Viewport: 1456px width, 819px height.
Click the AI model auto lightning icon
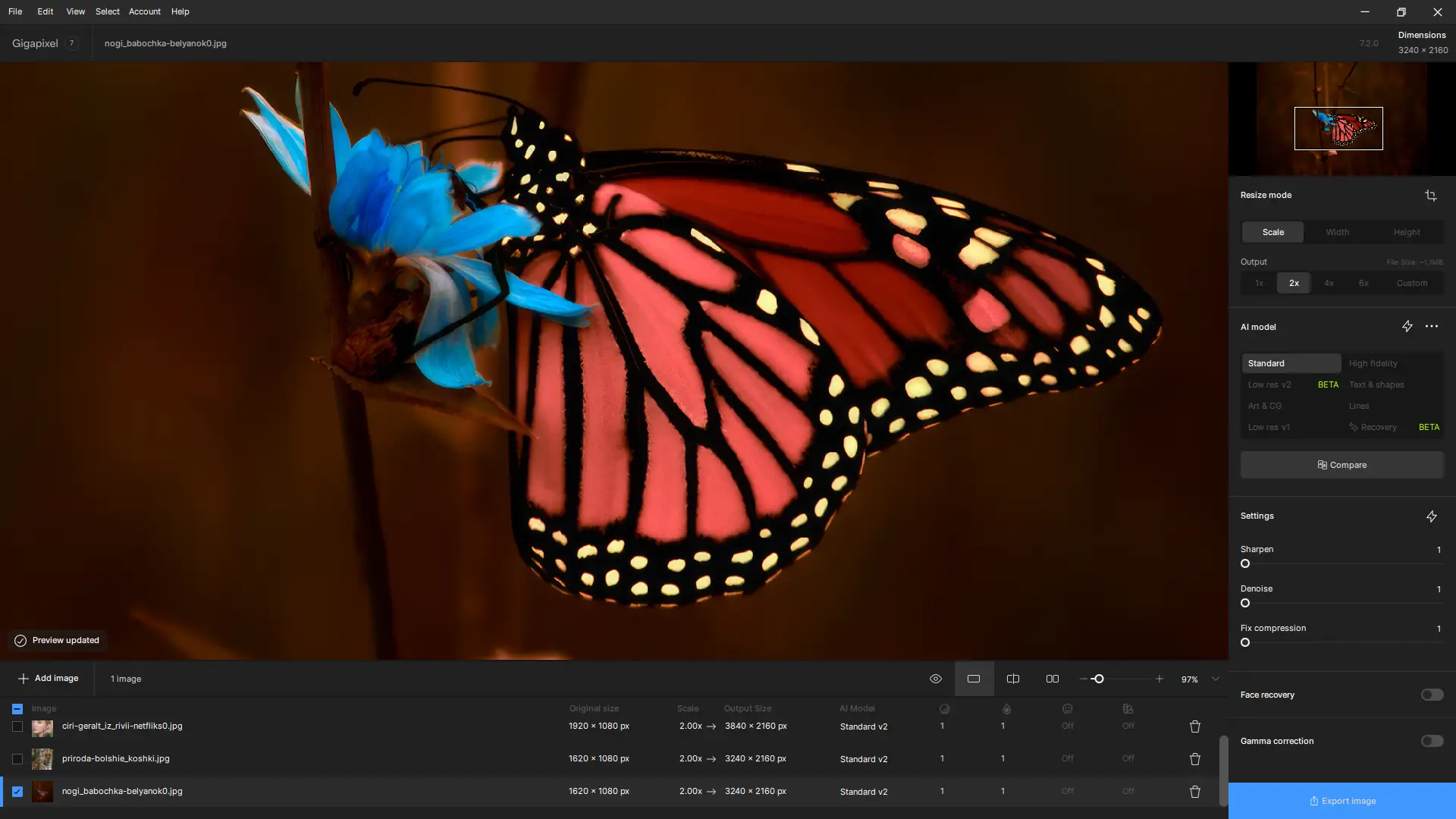click(1407, 326)
